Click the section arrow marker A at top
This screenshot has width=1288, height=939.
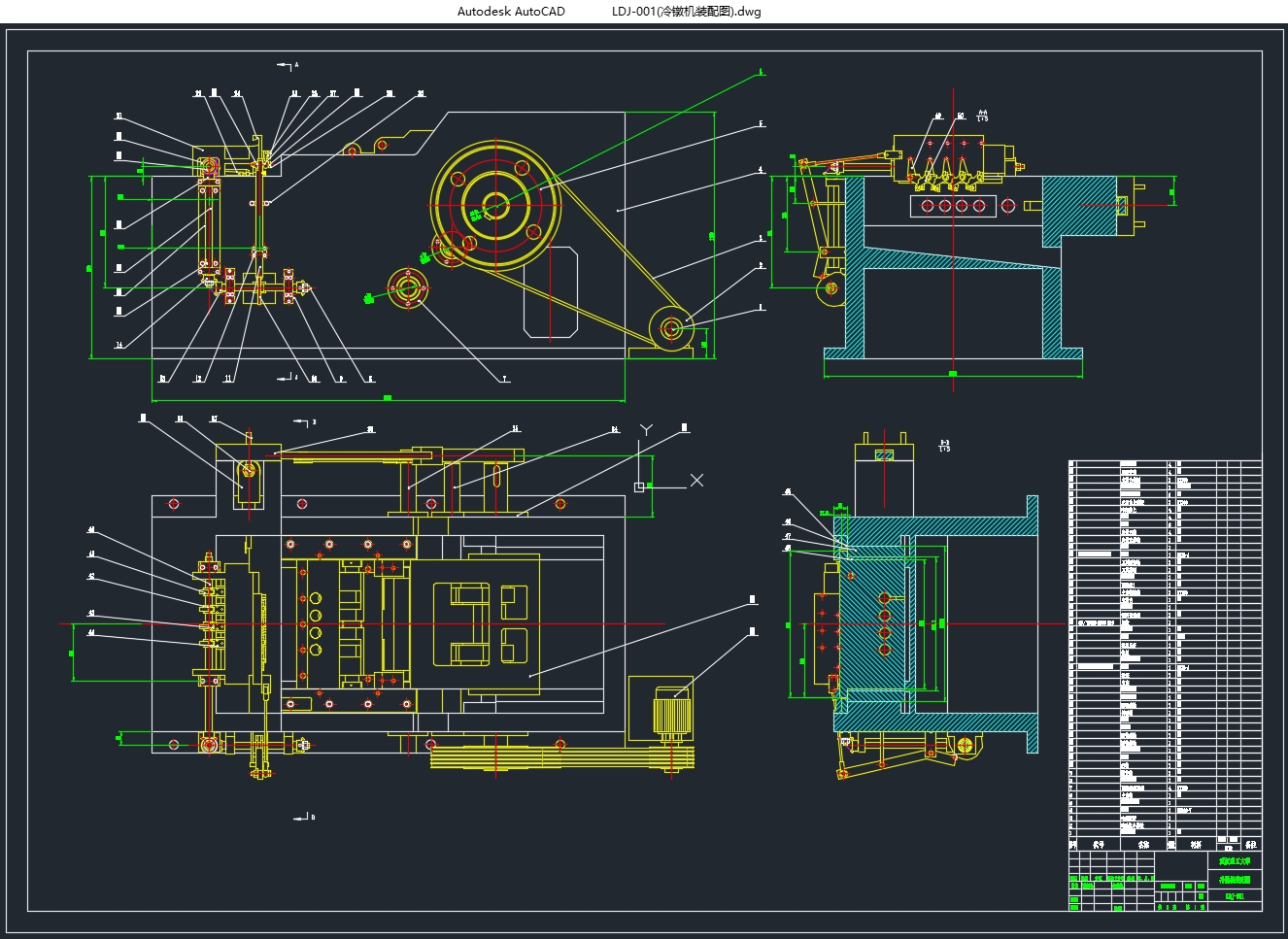pyautogui.click(x=288, y=66)
